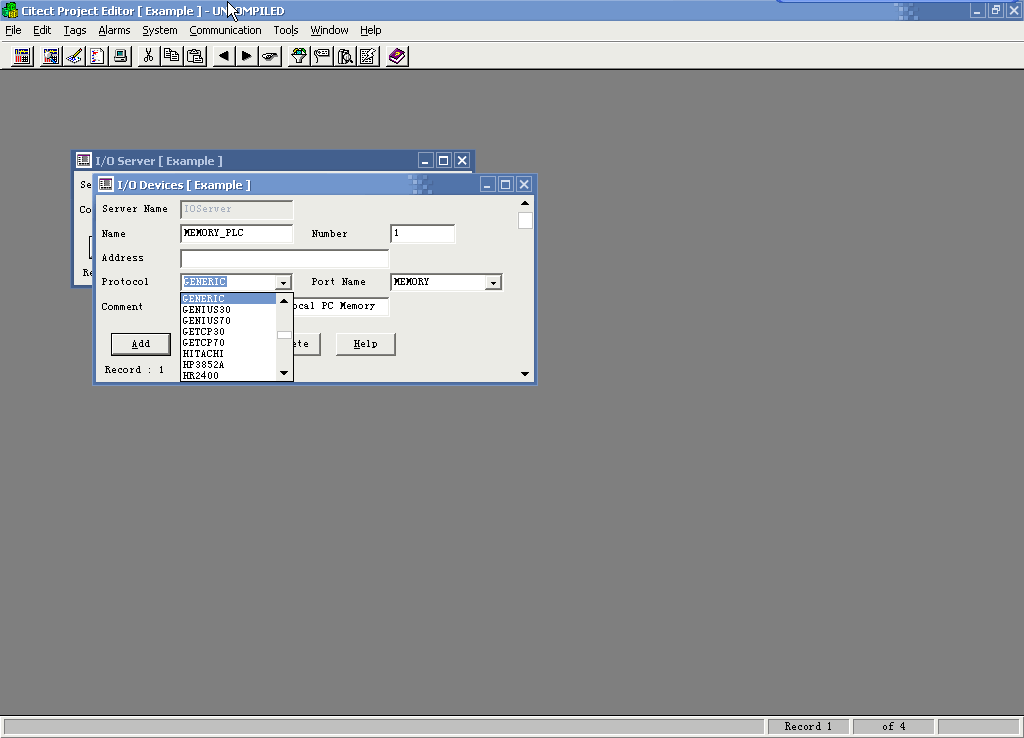Click the Comment field with PC Memory text
Screen dimensions: 1024x738
(341, 306)
